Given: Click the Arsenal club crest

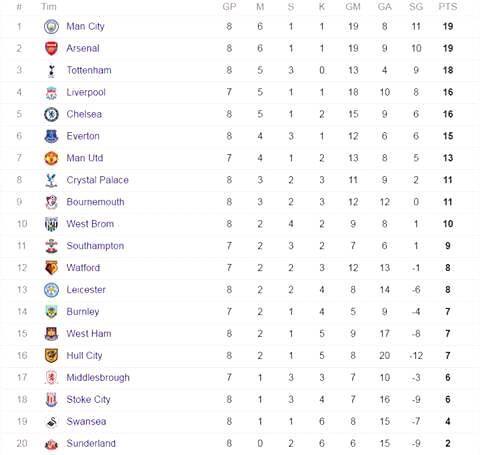Looking at the screenshot, I should (x=51, y=48).
